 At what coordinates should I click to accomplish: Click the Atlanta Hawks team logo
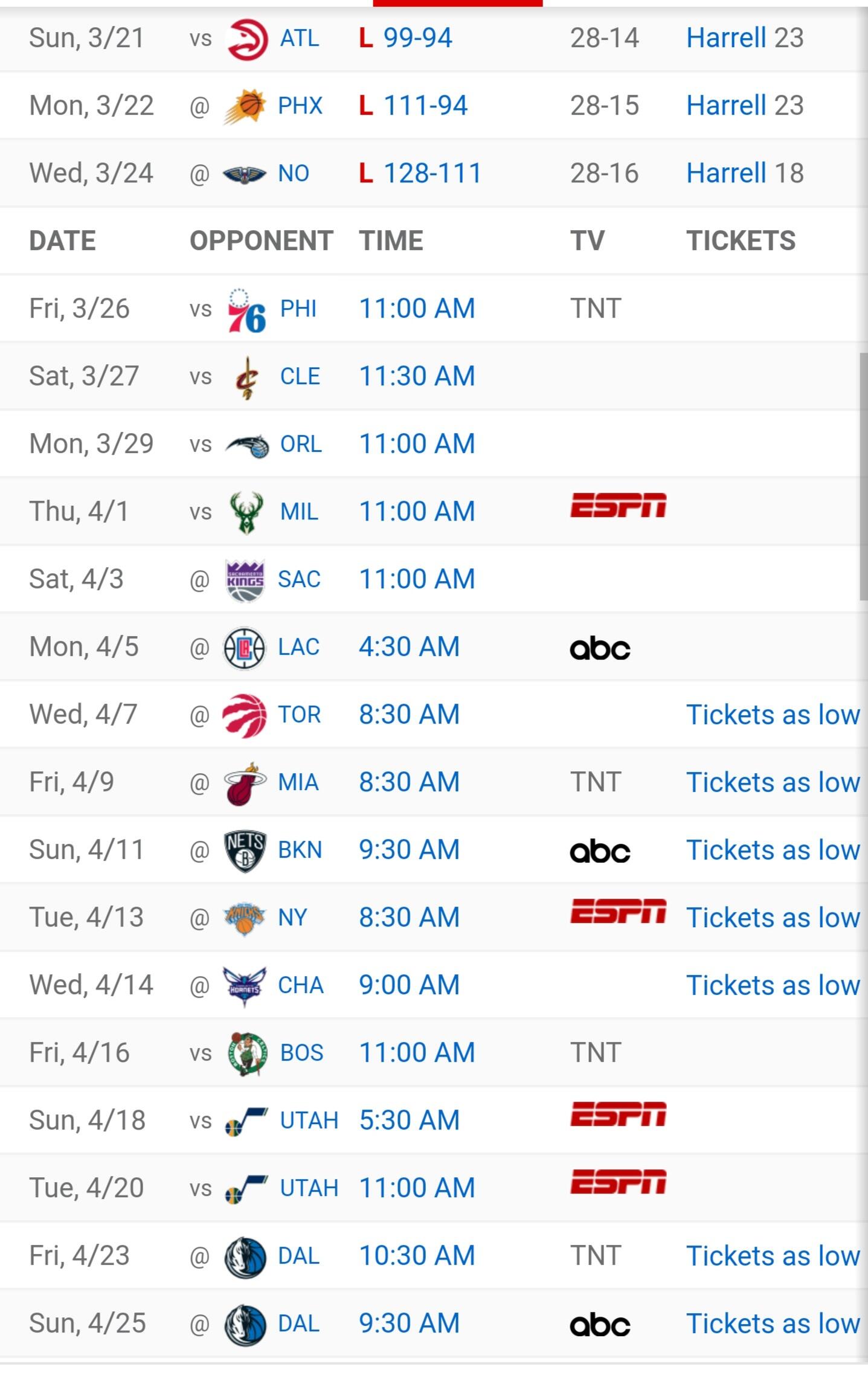246,39
